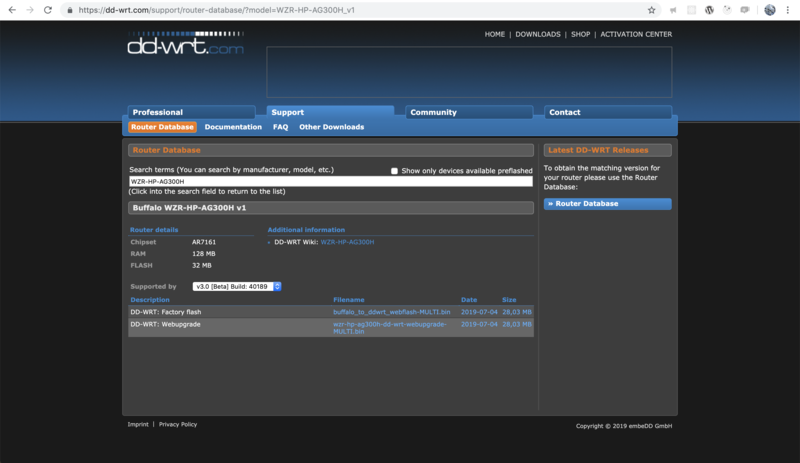Select the Router Database submenu item
This screenshot has width=800, height=463.
pyautogui.click(x=162, y=127)
